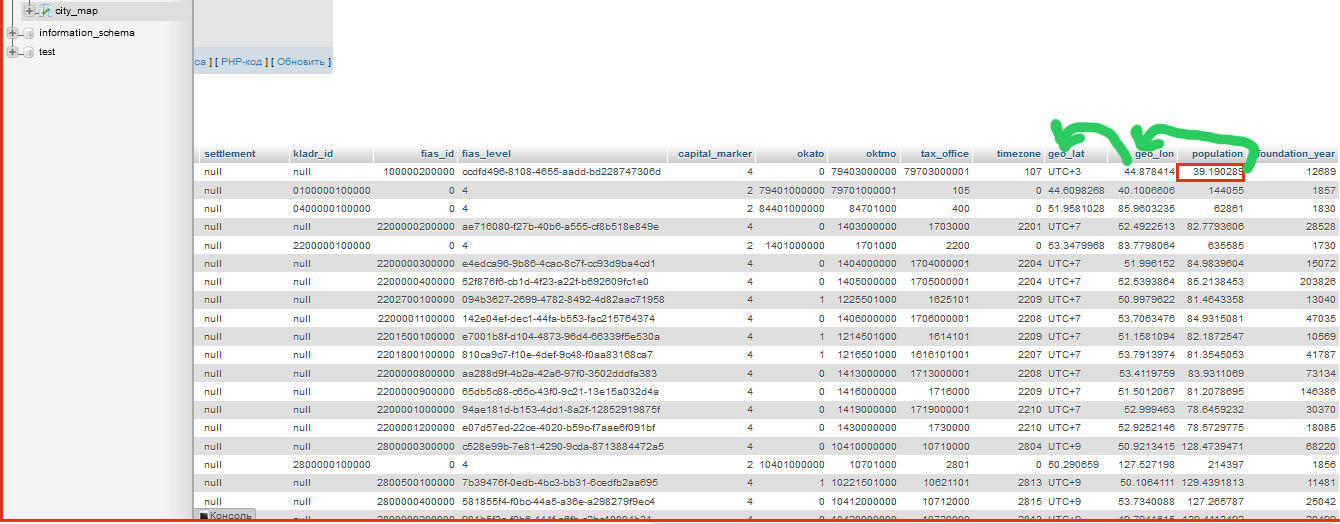Select the information_schema database
The width and height of the screenshot is (1340, 524).
pyautogui.click(x=87, y=33)
